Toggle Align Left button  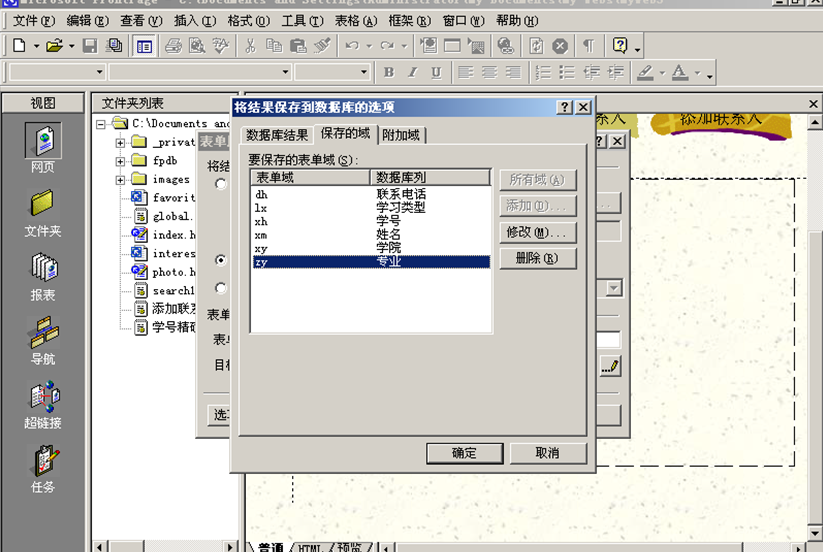pos(465,72)
